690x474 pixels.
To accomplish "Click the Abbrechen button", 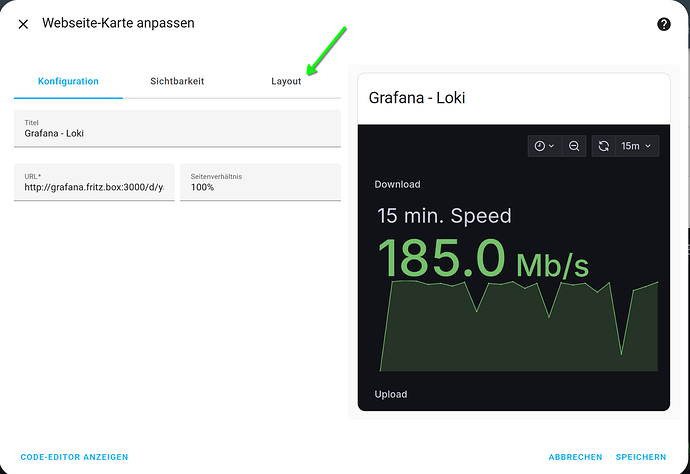I will point(575,457).
